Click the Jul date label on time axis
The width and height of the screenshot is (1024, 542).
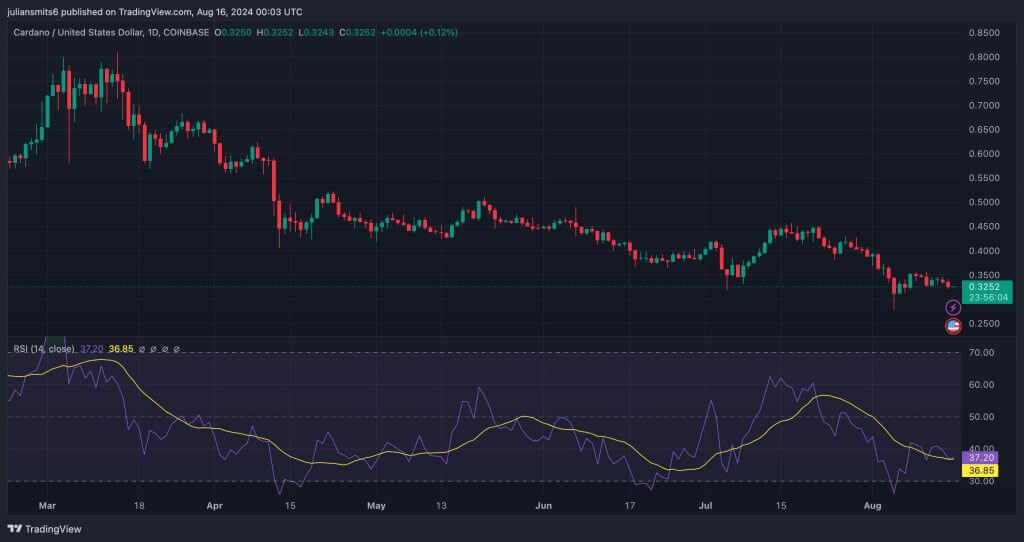706,505
